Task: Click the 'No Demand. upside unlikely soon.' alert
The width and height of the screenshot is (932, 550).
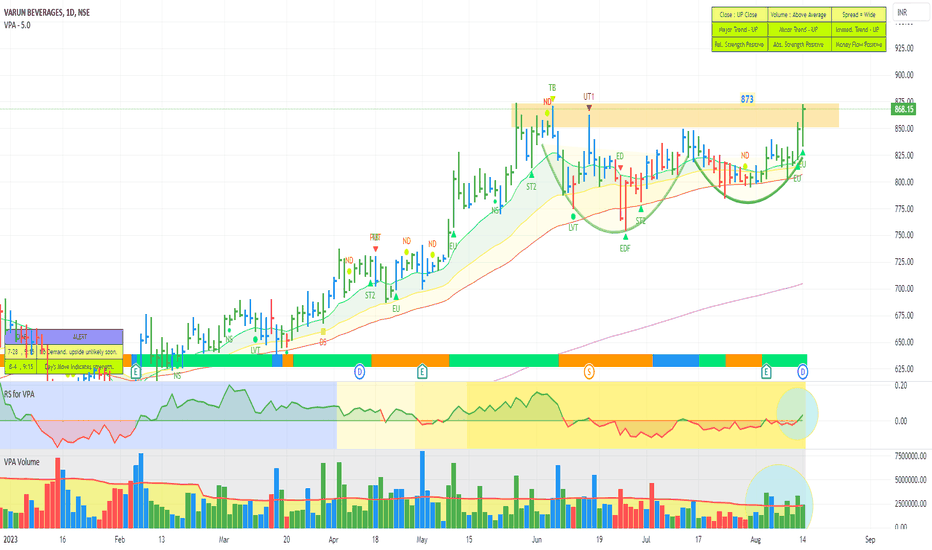Action: click(80, 352)
